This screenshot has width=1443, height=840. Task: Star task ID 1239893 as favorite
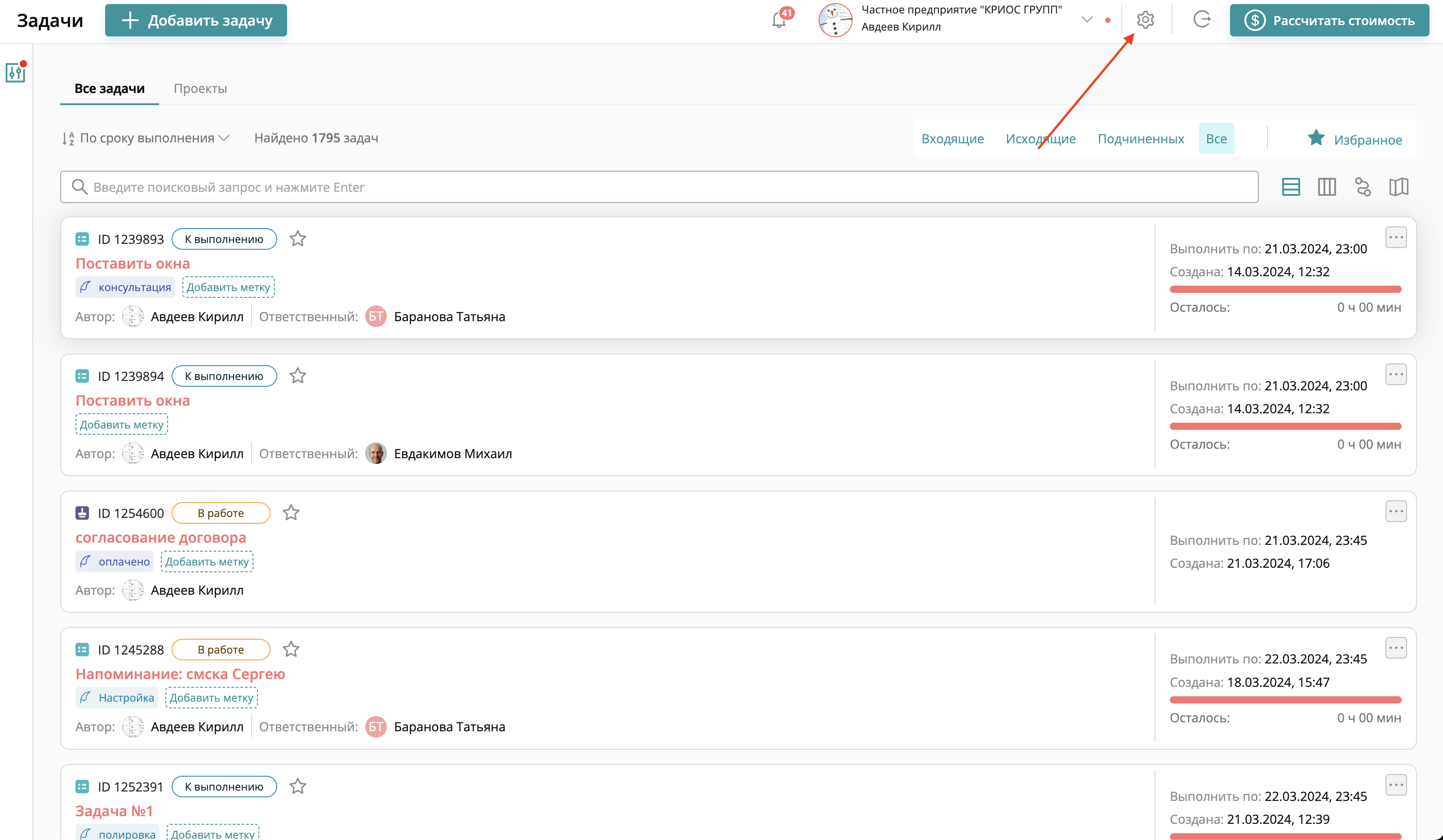tap(298, 239)
